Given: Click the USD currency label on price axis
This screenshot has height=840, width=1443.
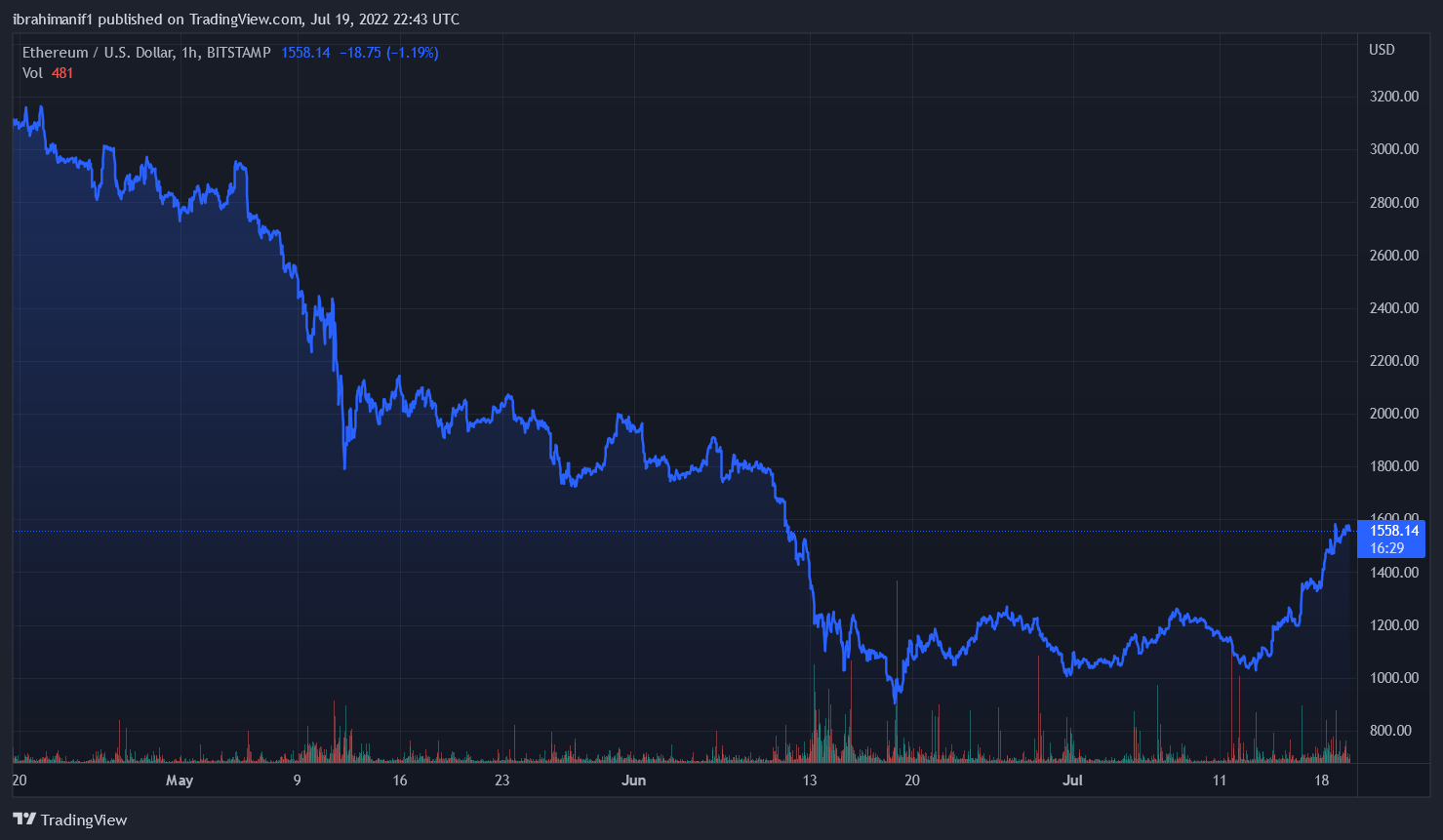Looking at the screenshot, I should [1381, 49].
